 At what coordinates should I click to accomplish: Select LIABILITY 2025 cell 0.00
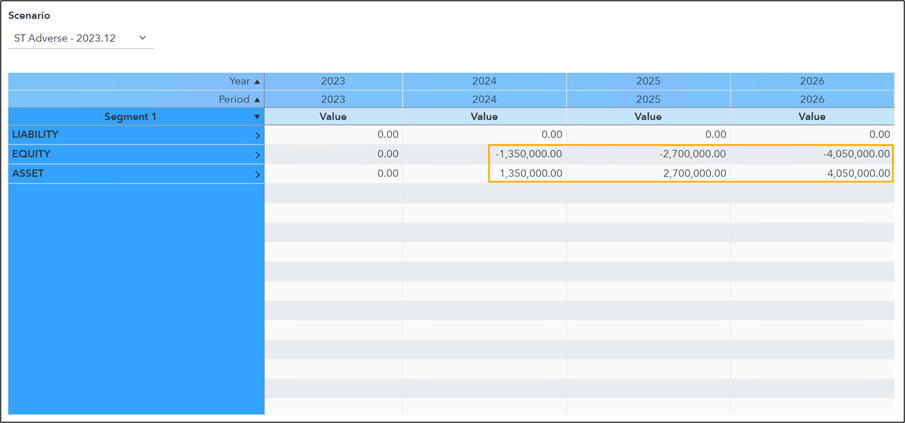(648, 134)
